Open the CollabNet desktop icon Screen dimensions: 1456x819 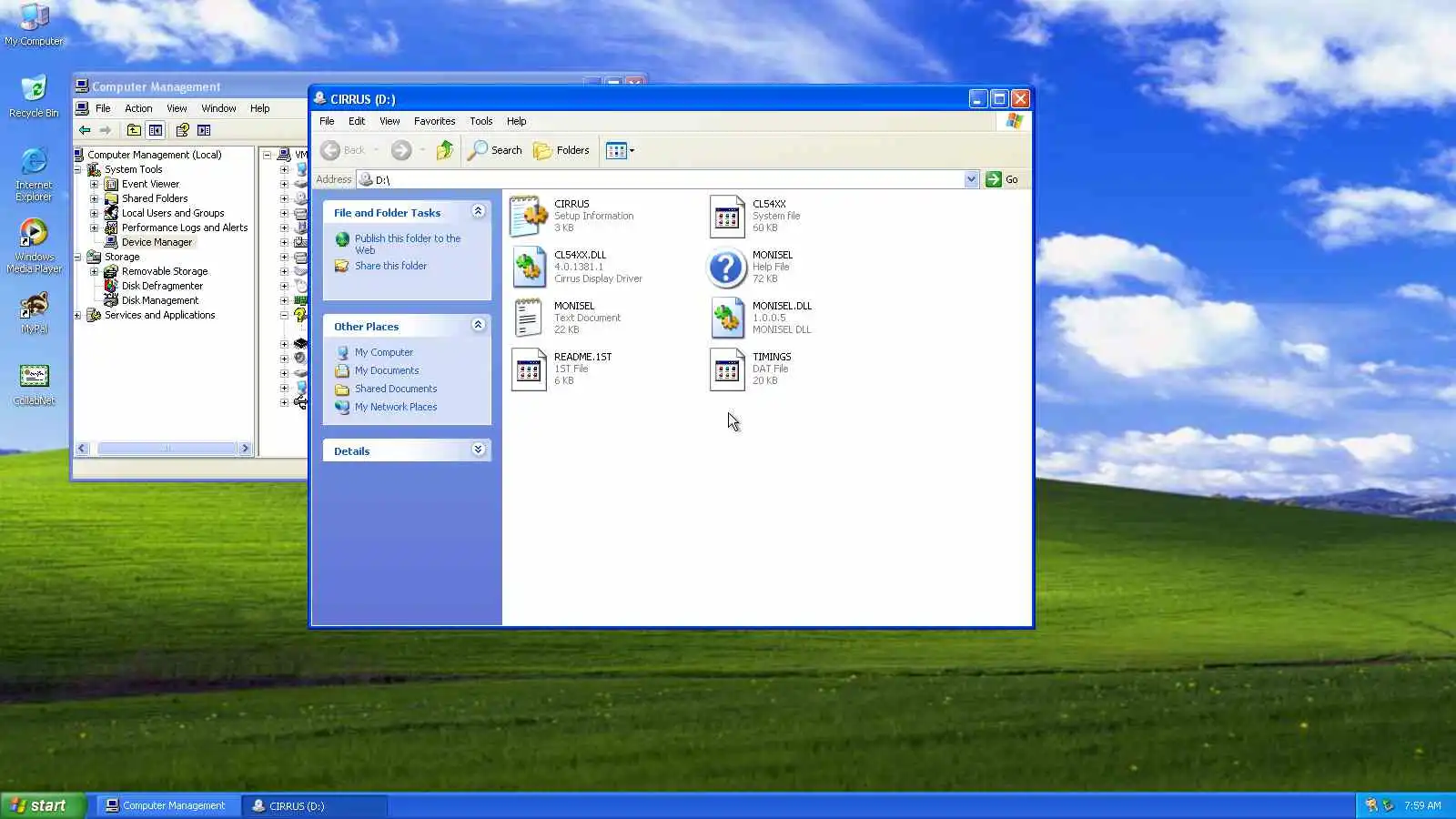tap(34, 384)
